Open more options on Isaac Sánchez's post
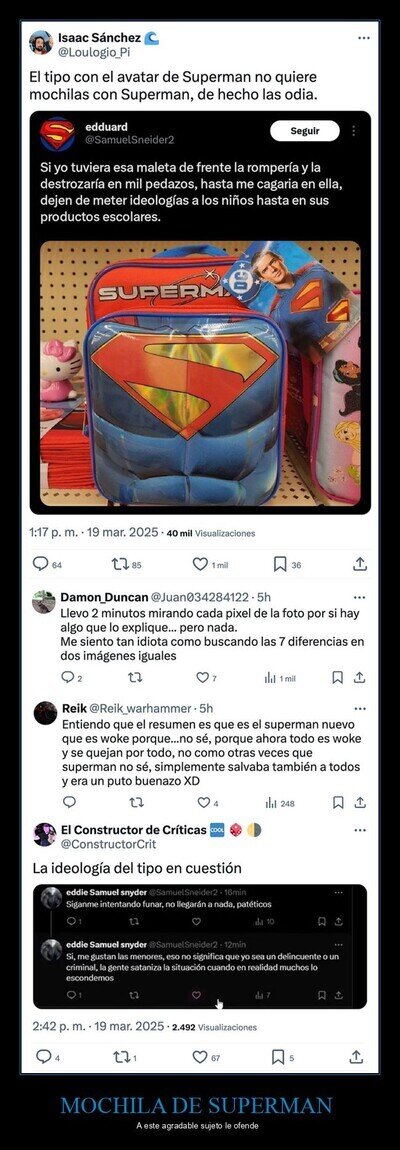This screenshot has width=400, height=1150. pos(363,37)
